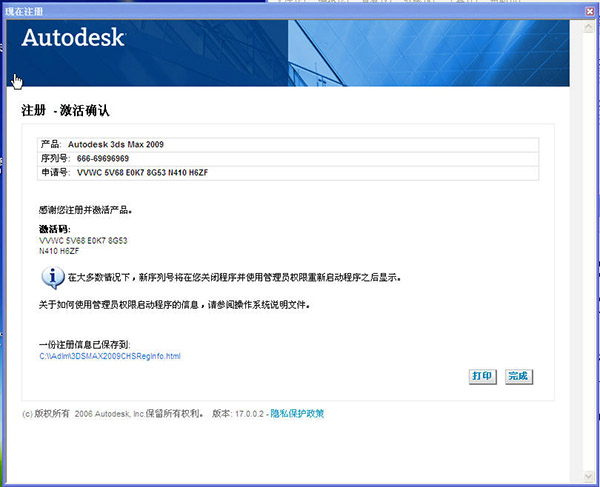Screen dimensions: 600x487
Task: Click the activation code line N410 H6ZF
Action: click(x=59, y=251)
